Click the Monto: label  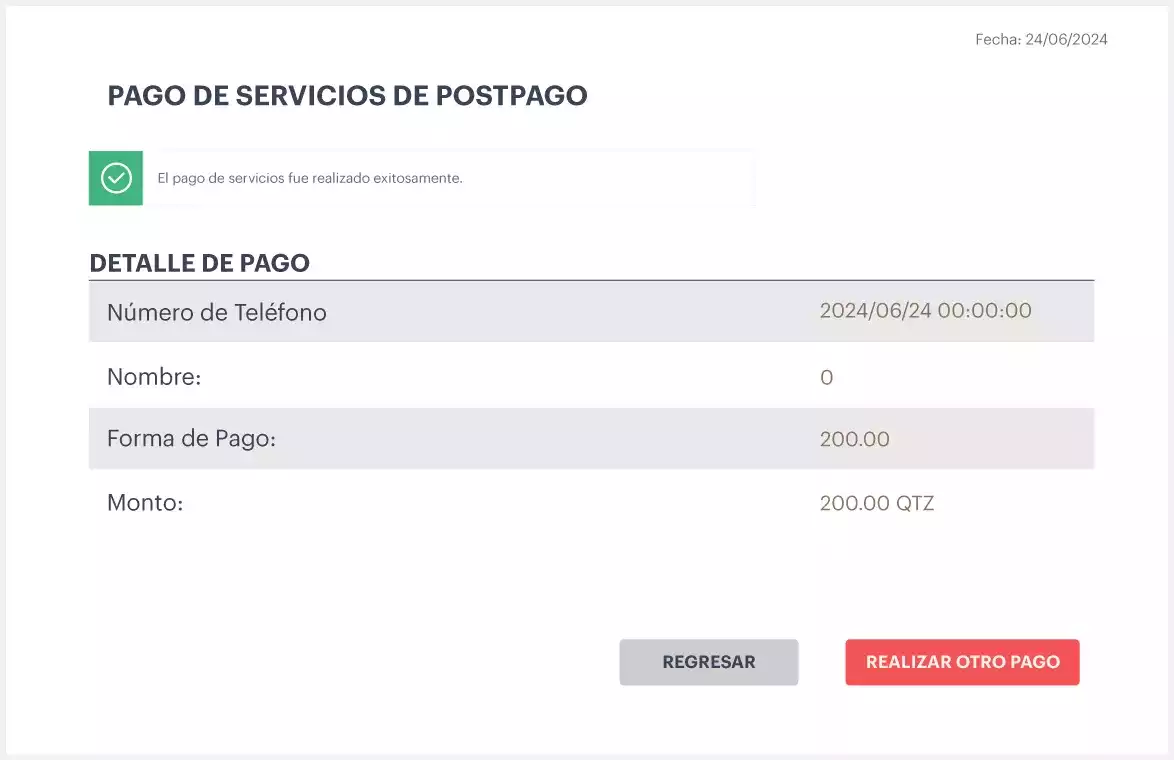point(145,503)
